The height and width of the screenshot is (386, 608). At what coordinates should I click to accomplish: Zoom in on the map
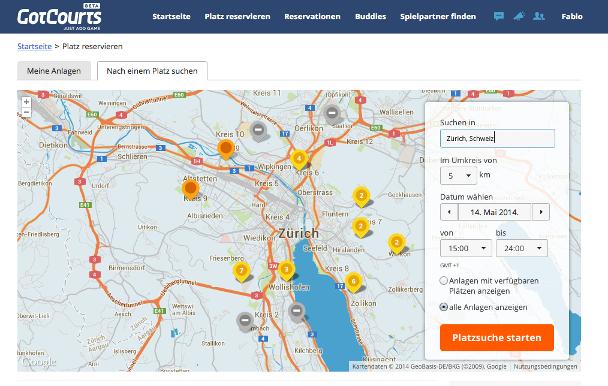26,102
